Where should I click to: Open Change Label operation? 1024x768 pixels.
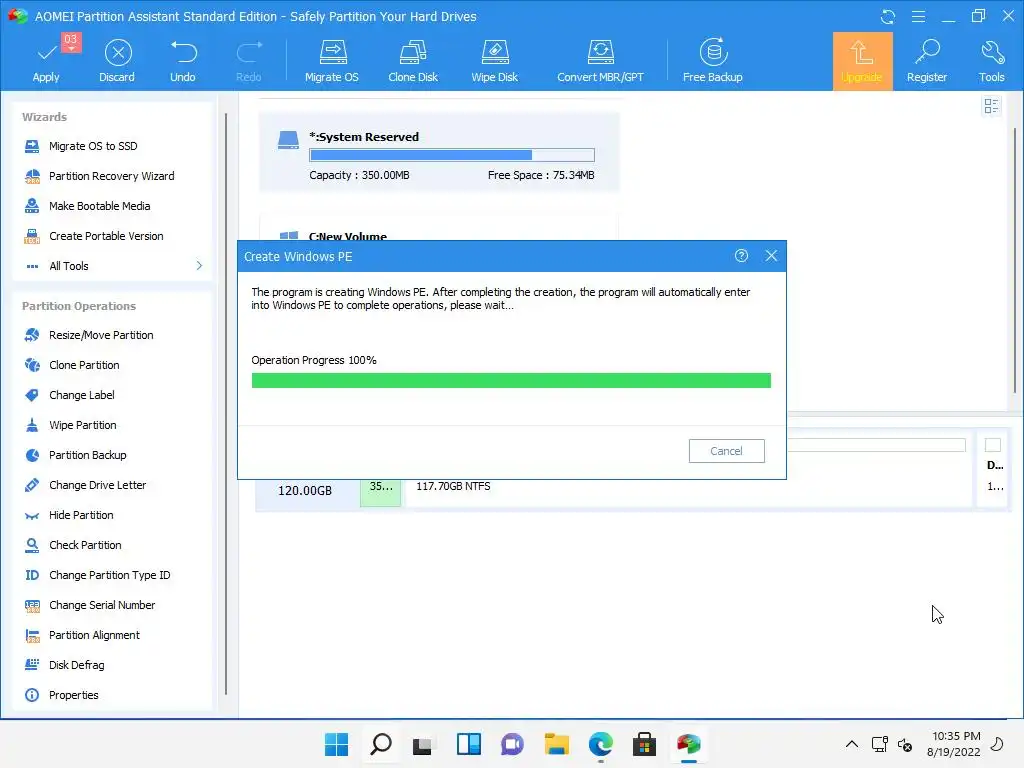coord(82,395)
